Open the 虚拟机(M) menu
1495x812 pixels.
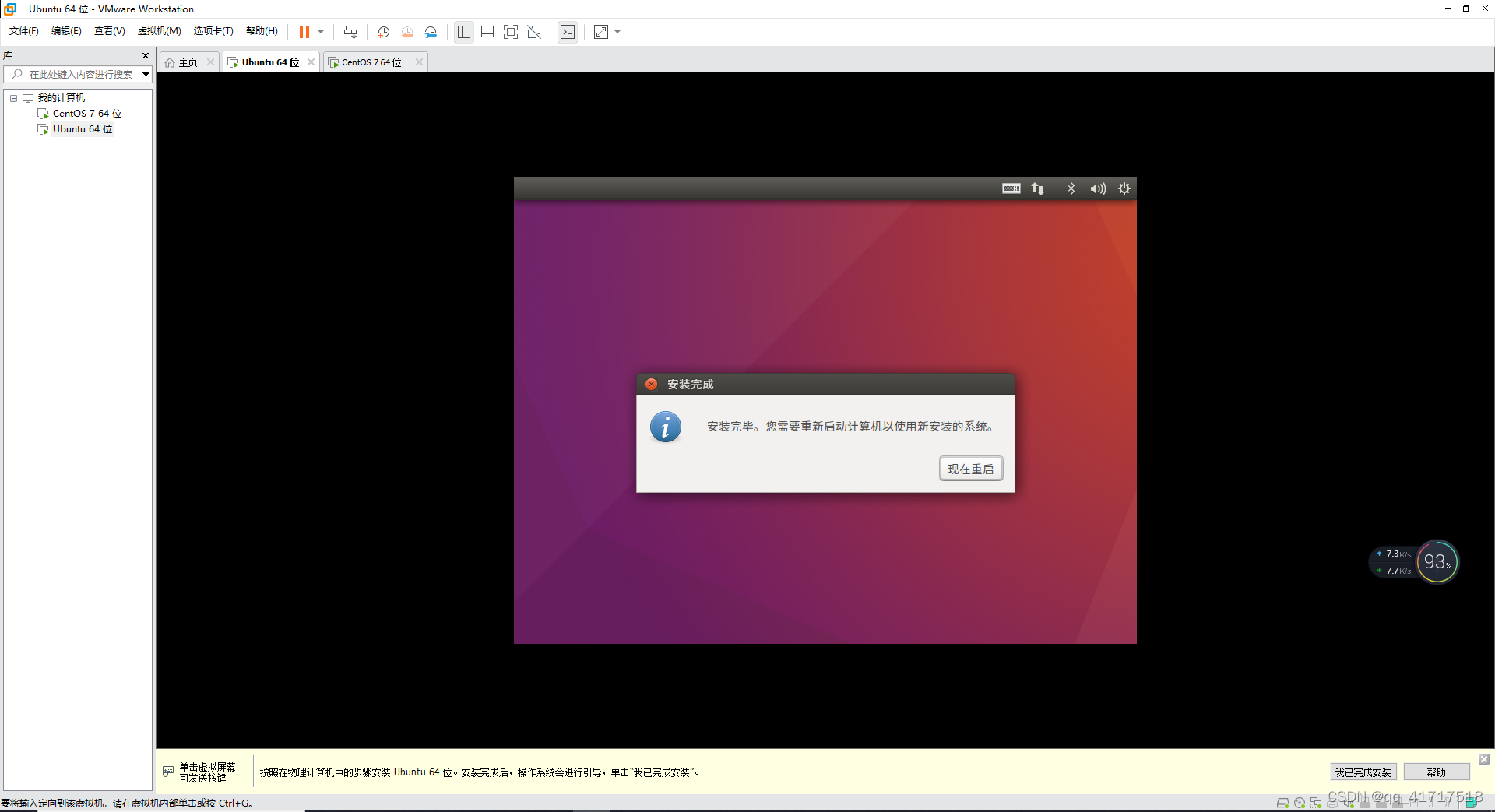click(159, 31)
